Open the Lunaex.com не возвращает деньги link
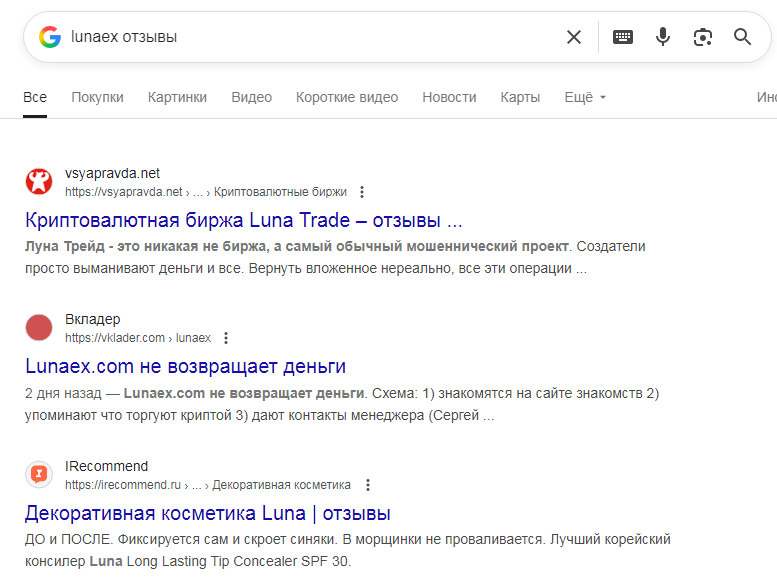This screenshot has height=583, width=777. 186,366
